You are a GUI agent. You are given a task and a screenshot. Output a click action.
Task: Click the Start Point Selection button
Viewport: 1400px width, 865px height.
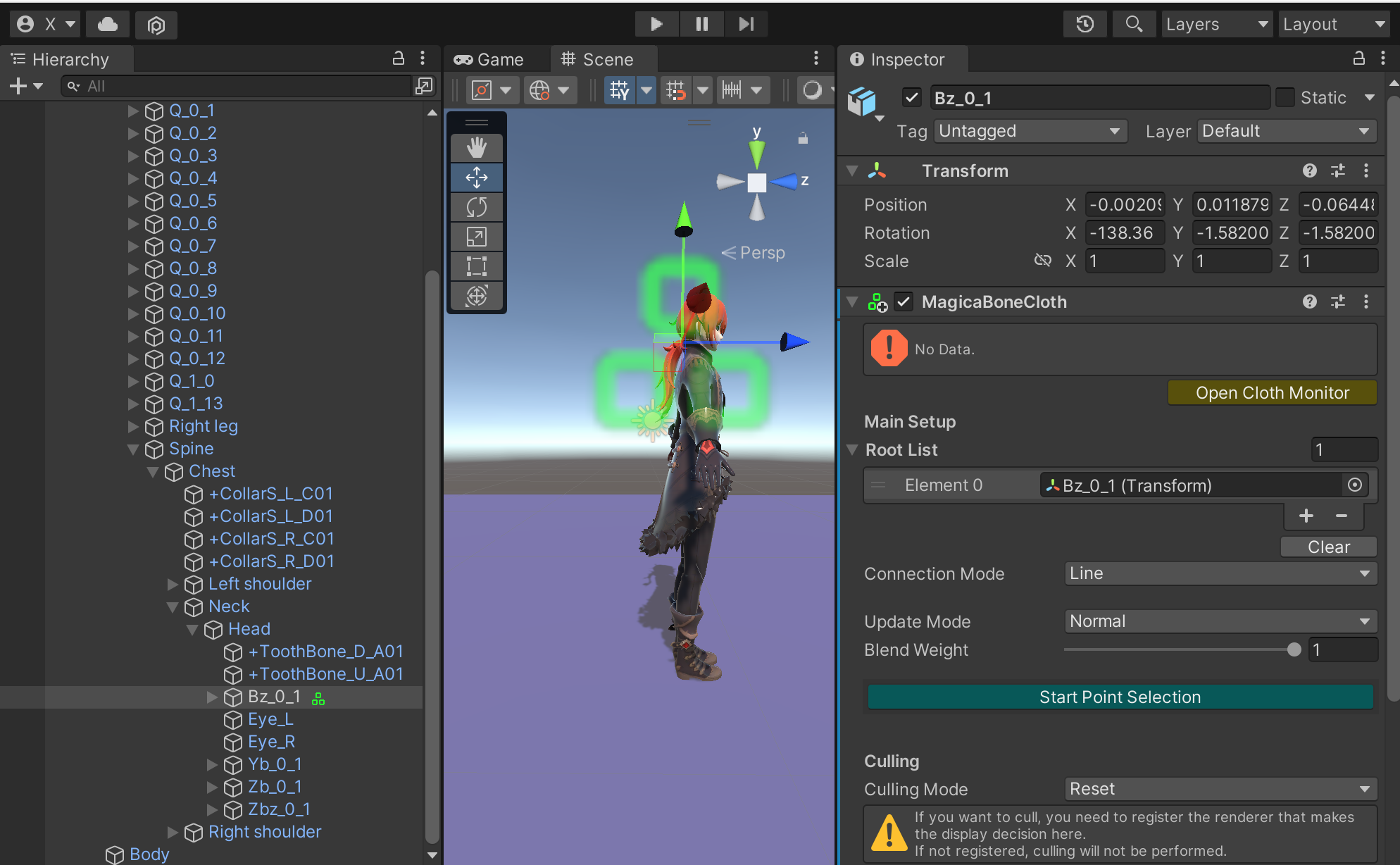(x=1120, y=697)
